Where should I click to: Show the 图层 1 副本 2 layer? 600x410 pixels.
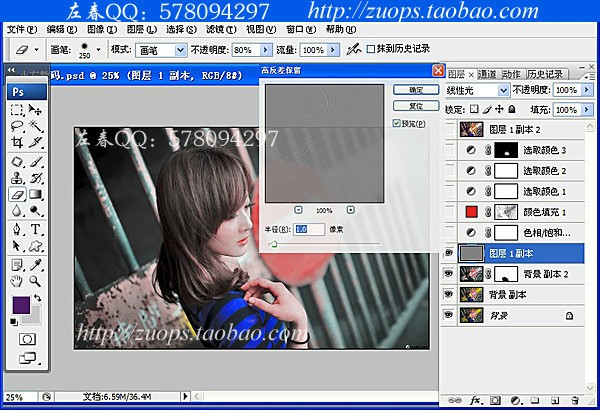(450, 129)
